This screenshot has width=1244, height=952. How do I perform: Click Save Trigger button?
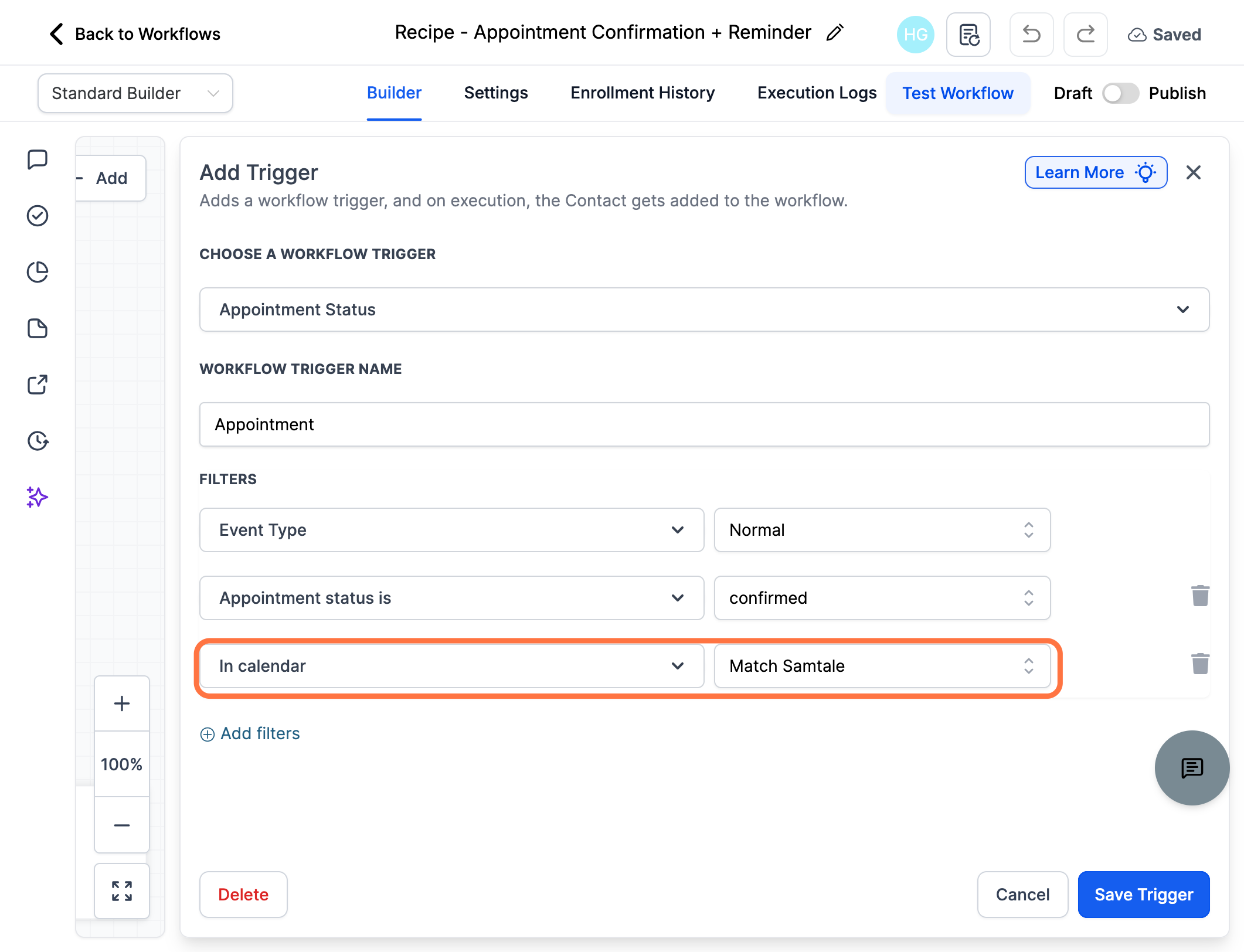click(1144, 895)
